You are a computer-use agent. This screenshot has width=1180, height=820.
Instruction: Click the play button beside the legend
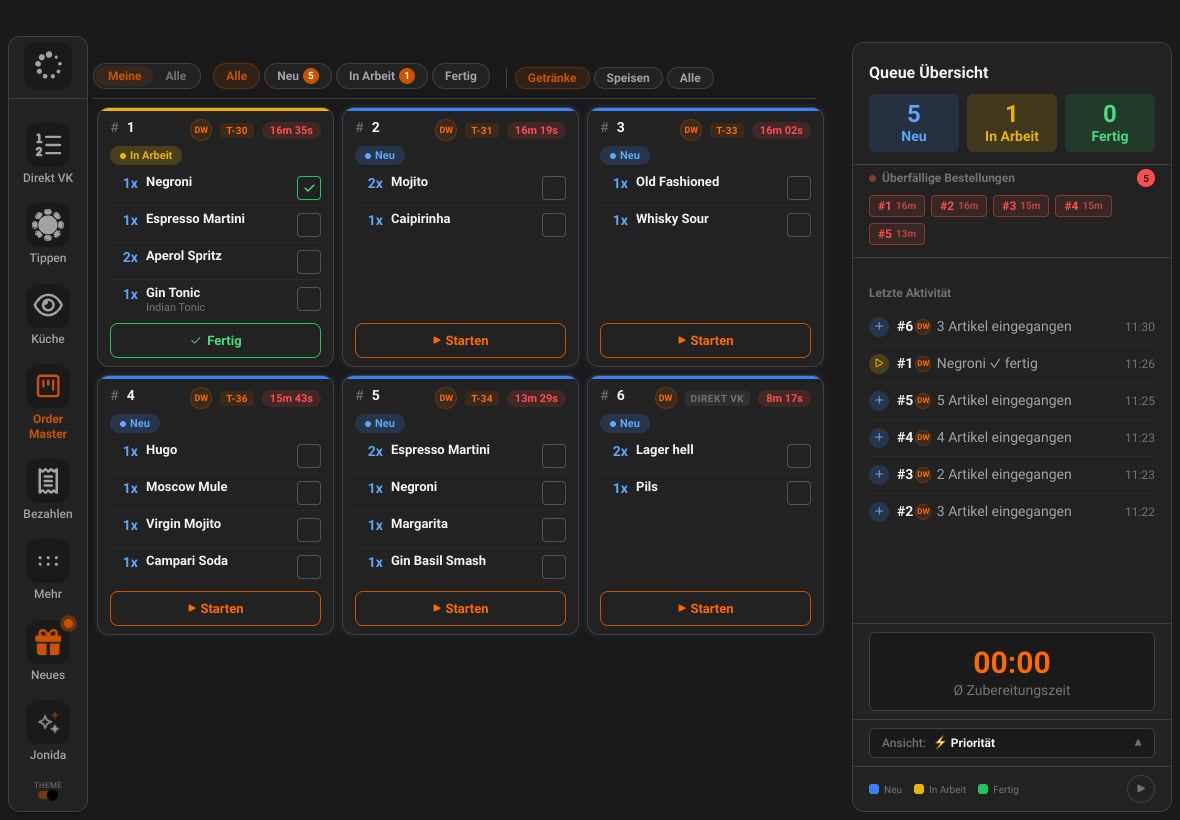[1141, 788]
